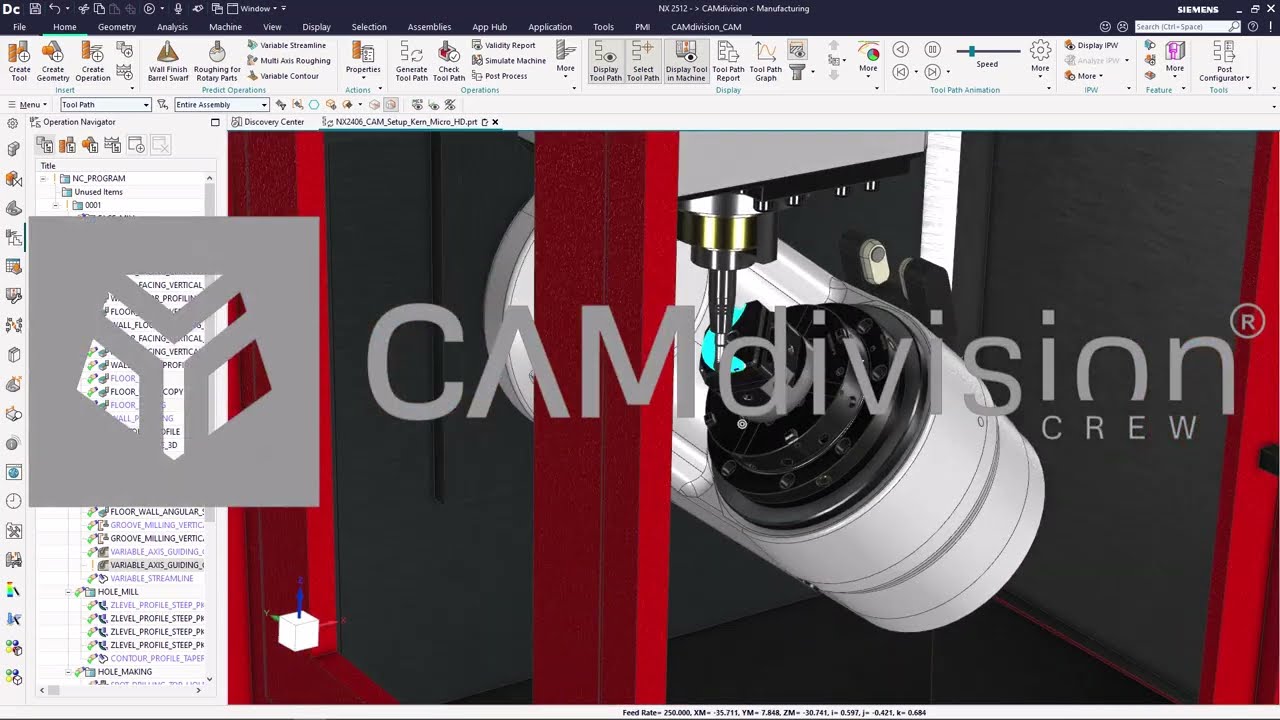Click the white view orientation cube
This screenshot has width=1280, height=720.
point(298,632)
